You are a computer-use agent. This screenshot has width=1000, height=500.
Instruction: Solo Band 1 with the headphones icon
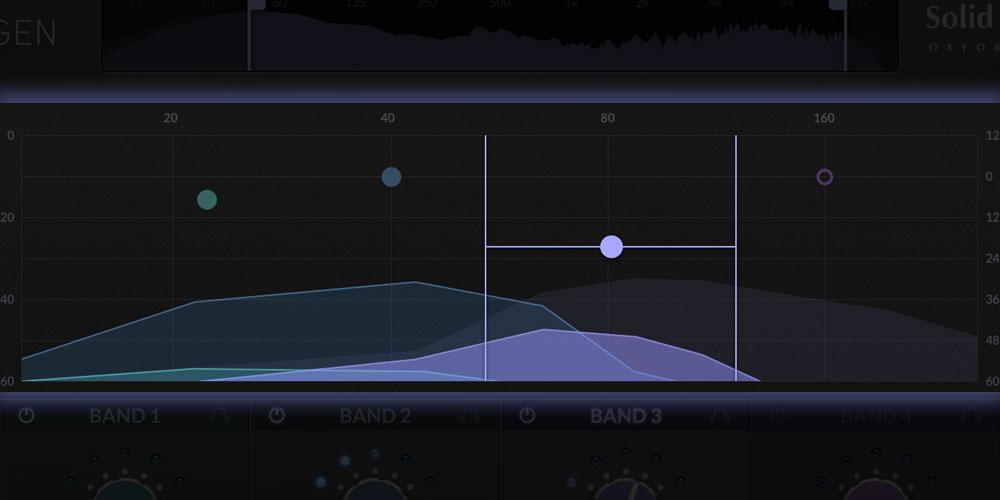coord(219,416)
